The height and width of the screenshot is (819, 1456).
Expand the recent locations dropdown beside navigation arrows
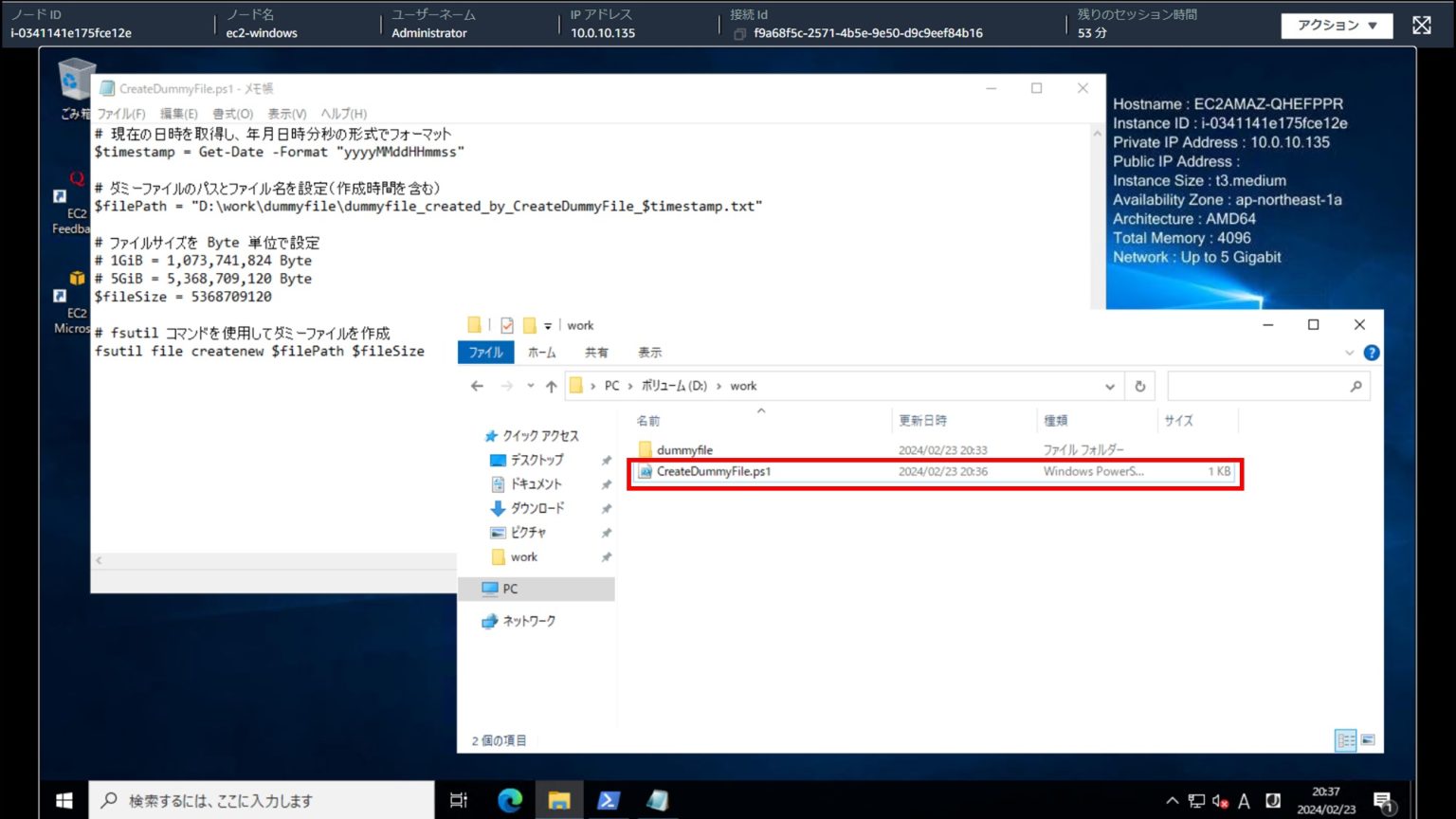(x=529, y=386)
